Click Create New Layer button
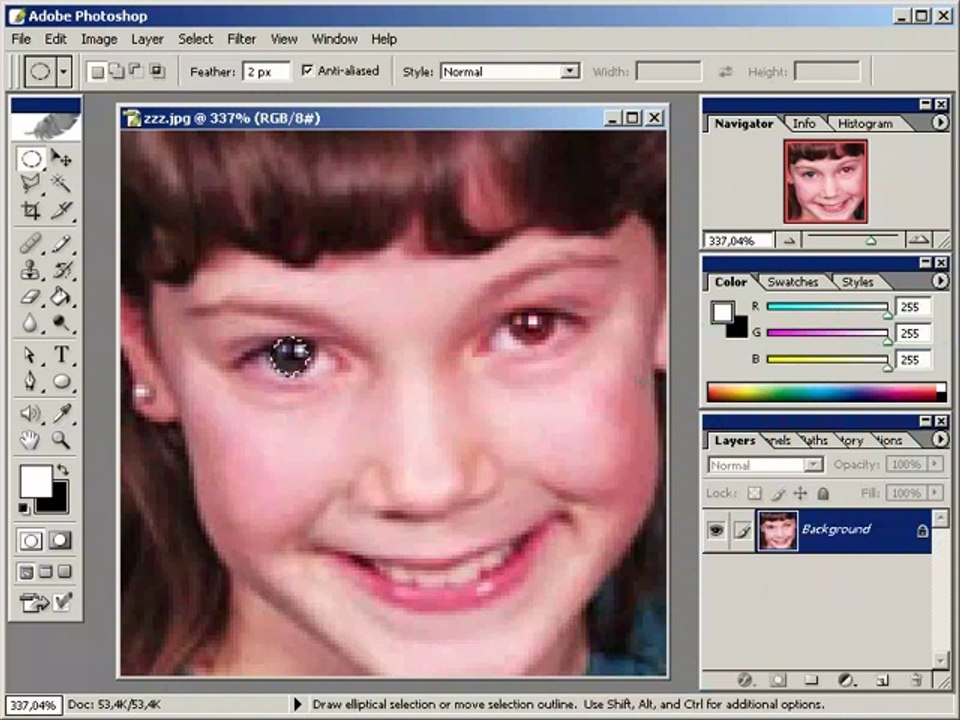The width and height of the screenshot is (960, 720). click(x=882, y=680)
